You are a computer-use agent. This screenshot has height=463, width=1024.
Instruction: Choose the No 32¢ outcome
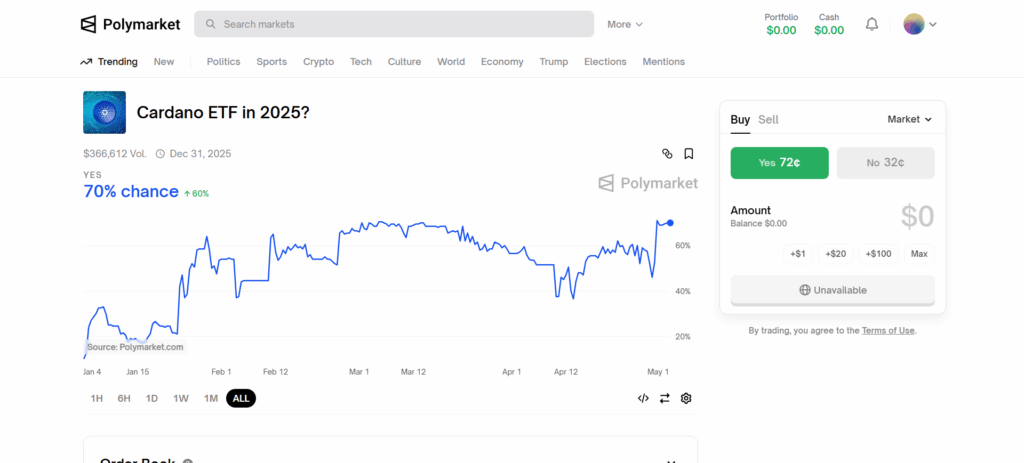coord(886,163)
